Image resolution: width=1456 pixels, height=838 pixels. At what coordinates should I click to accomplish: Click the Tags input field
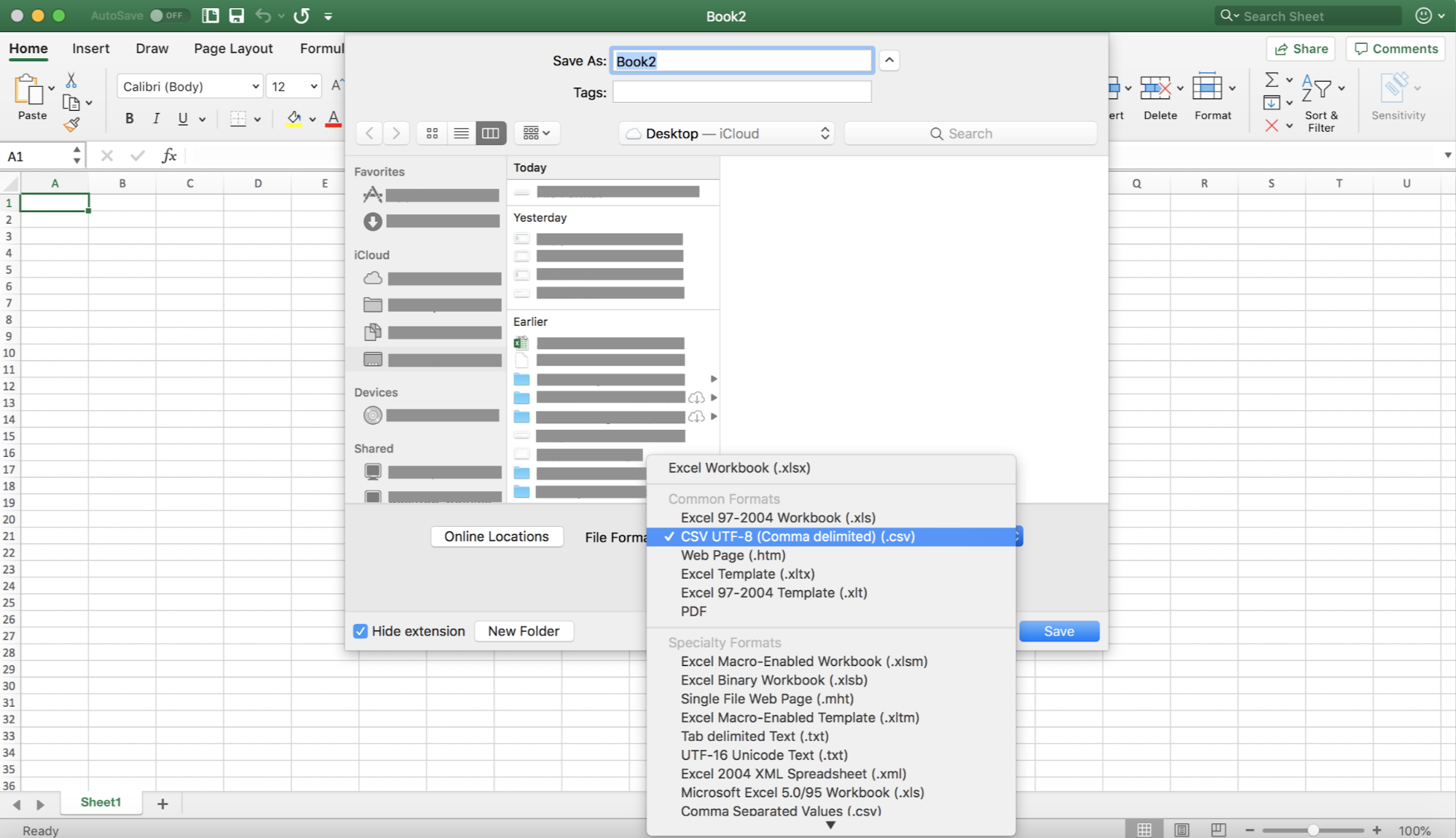741,92
